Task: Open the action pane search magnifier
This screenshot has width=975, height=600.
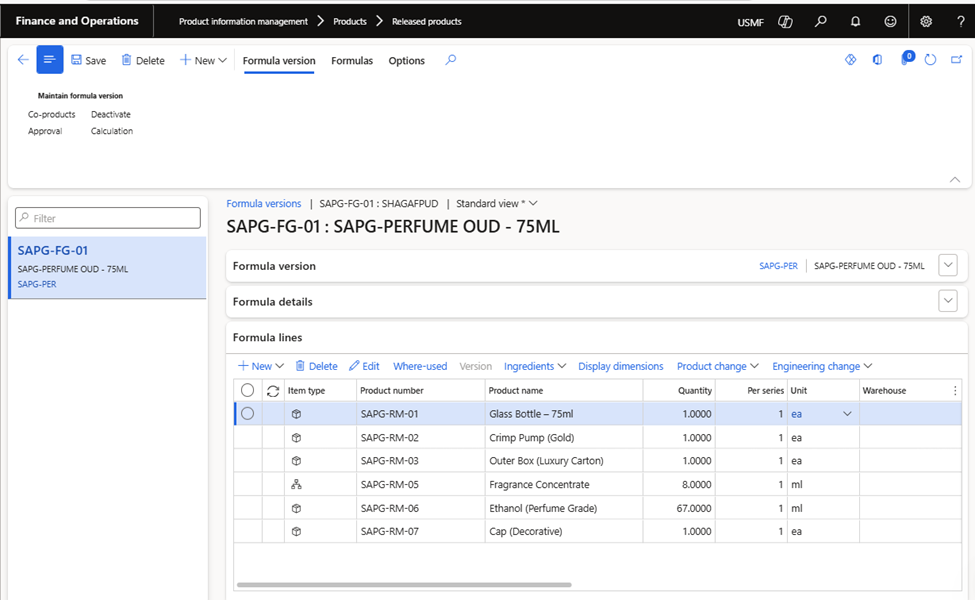Action: [x=451, y=60]
